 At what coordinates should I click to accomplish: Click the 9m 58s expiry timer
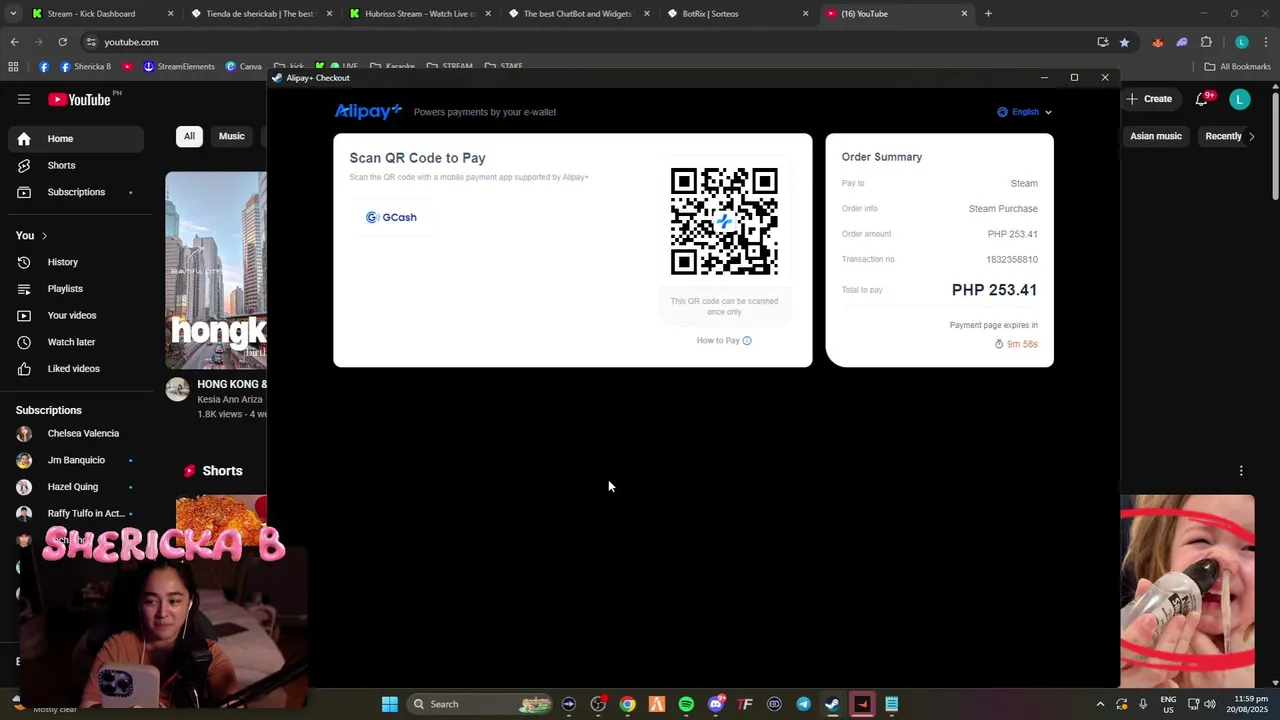click(1016, 344)
